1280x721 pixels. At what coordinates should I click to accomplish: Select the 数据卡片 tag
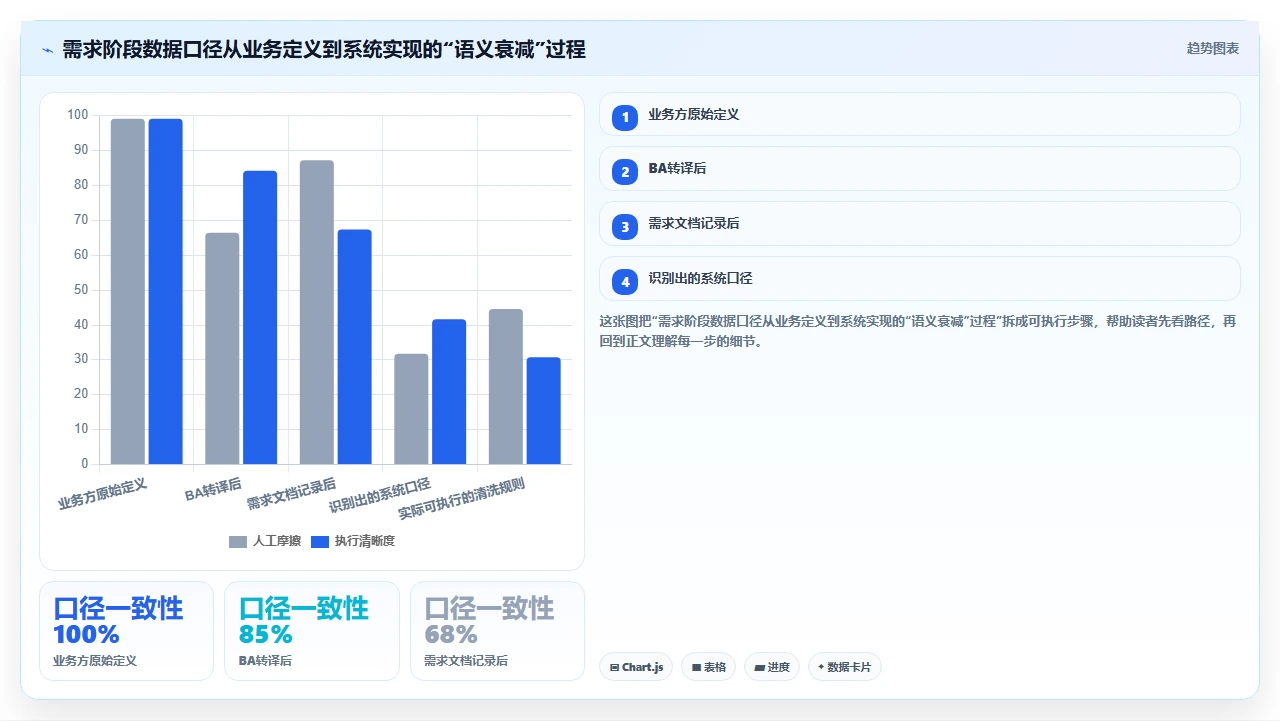(844, 667)
